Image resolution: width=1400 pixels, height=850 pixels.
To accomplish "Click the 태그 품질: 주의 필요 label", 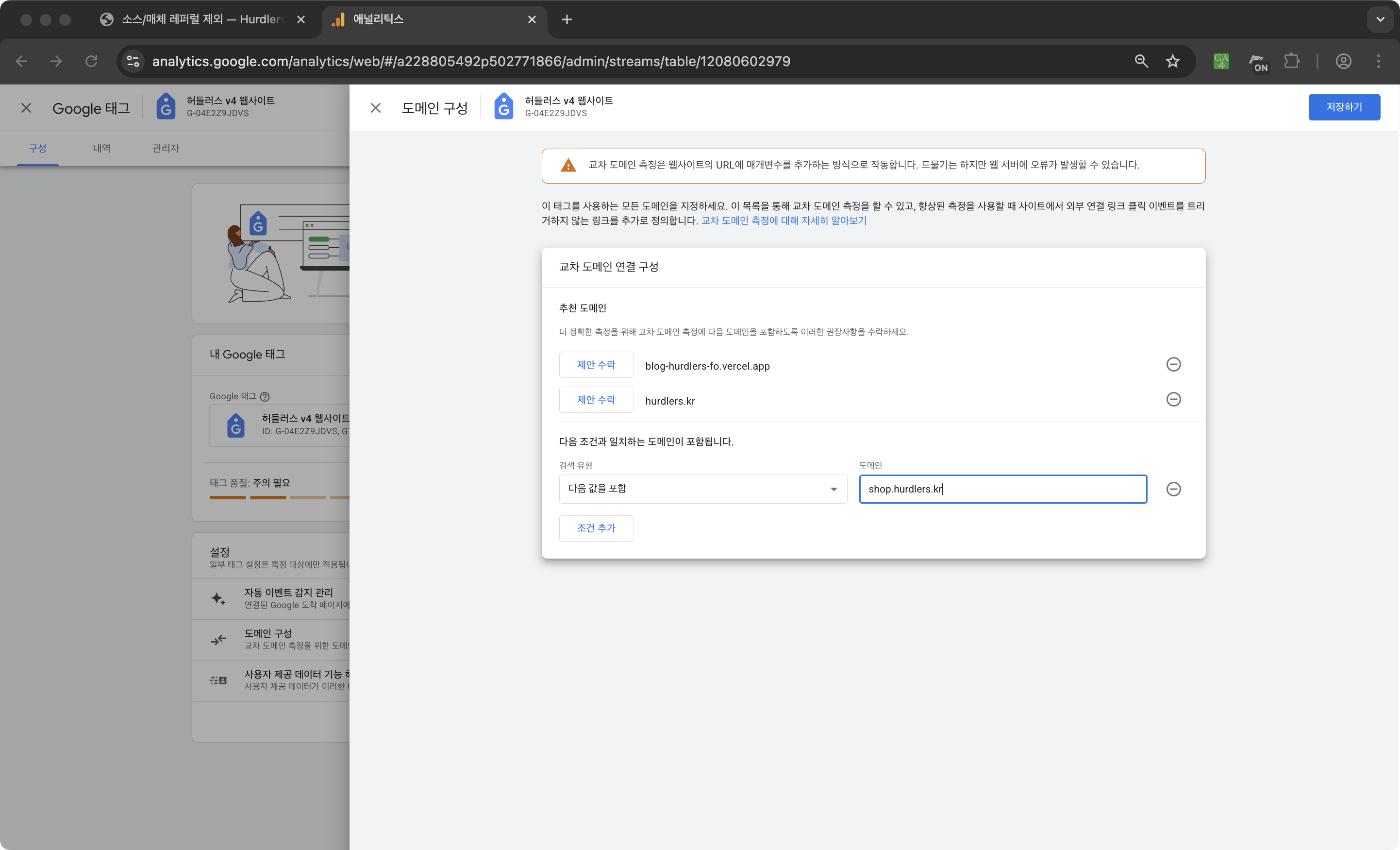I will tap(250, 483).
